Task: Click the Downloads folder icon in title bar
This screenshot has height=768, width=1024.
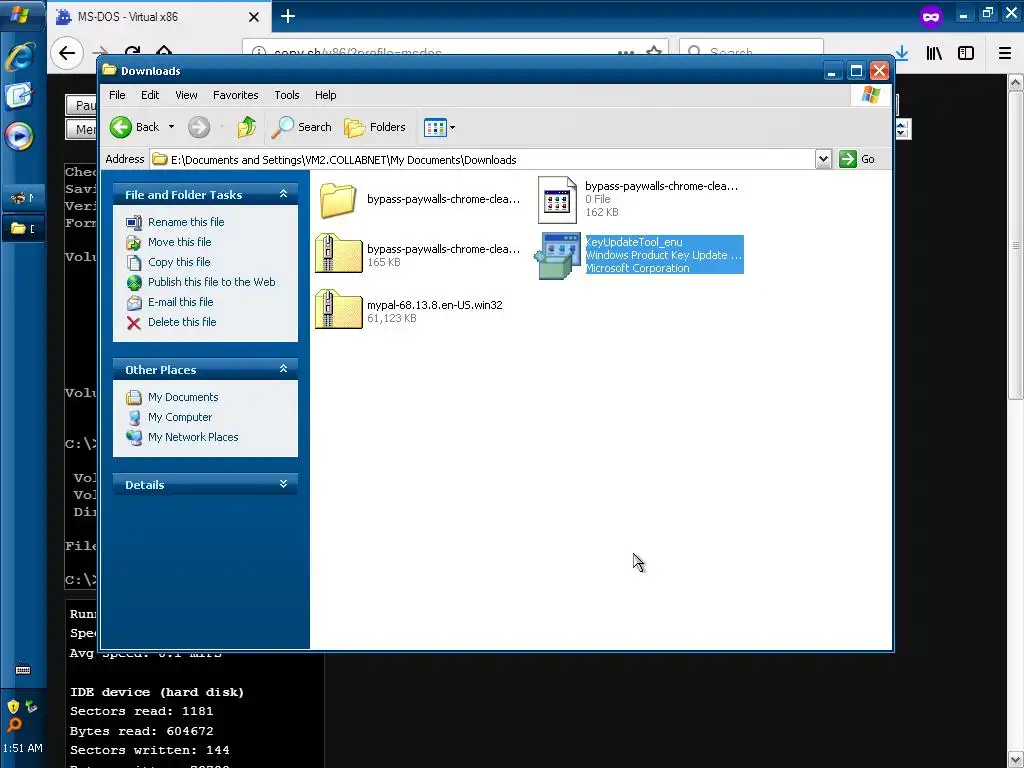Action: coord(109,70)
